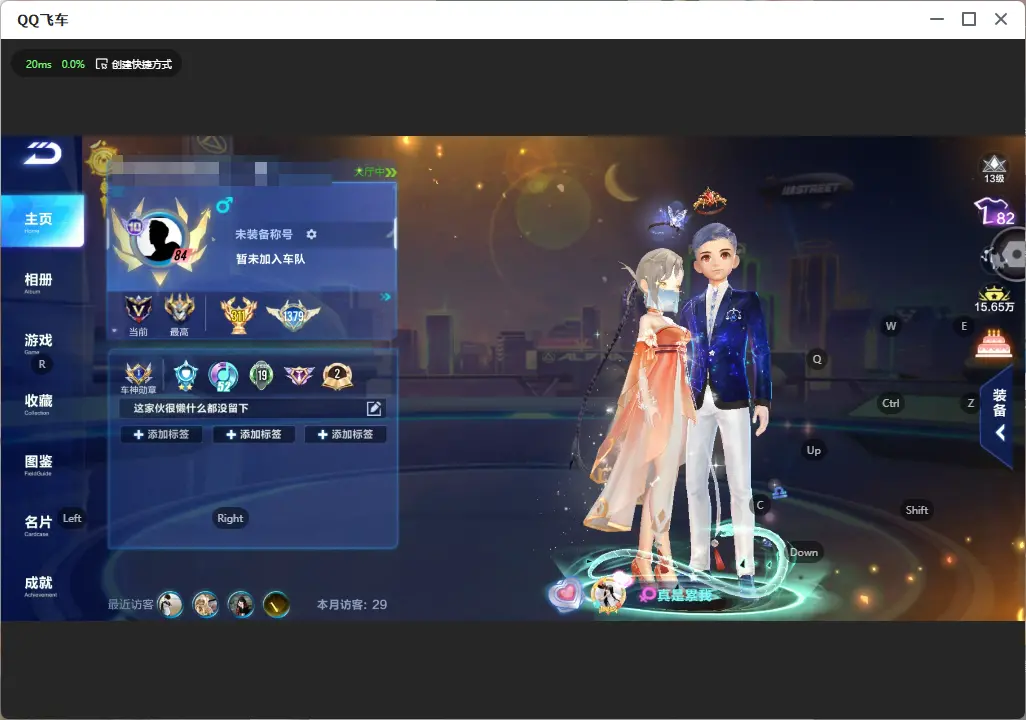
Task: Open the 主页 home tab
Action: [43, 221]
